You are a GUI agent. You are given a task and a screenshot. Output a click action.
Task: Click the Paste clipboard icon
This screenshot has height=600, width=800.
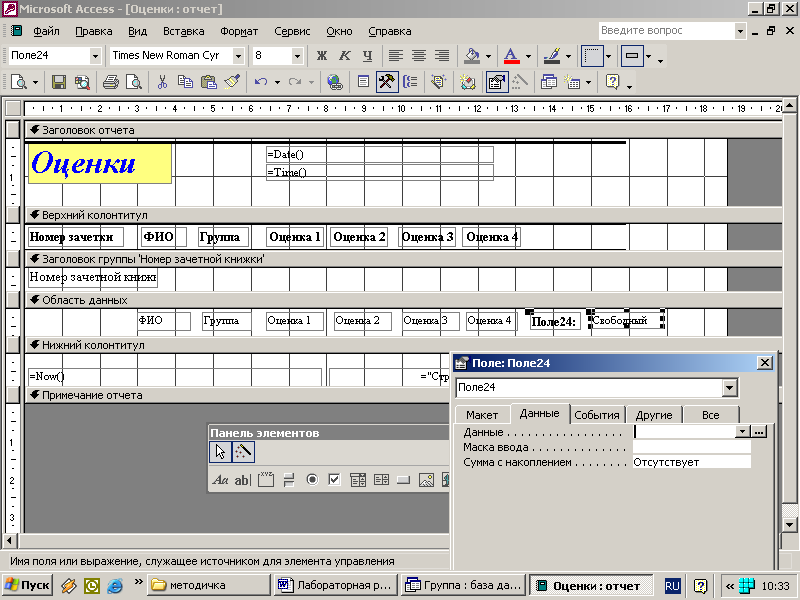click(x=209, y=82)
